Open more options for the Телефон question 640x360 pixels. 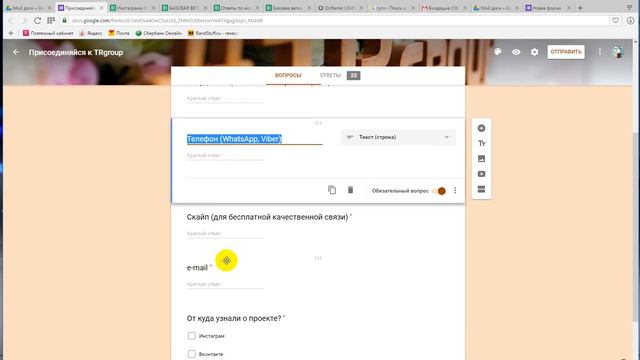click(x=455, y=191)
